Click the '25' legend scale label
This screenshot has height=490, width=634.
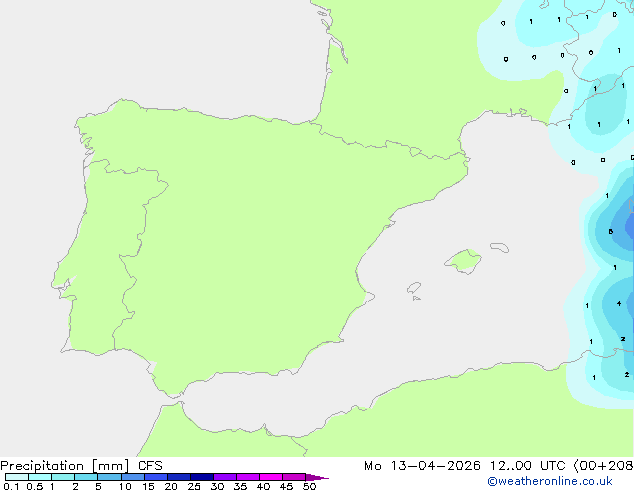194,486
